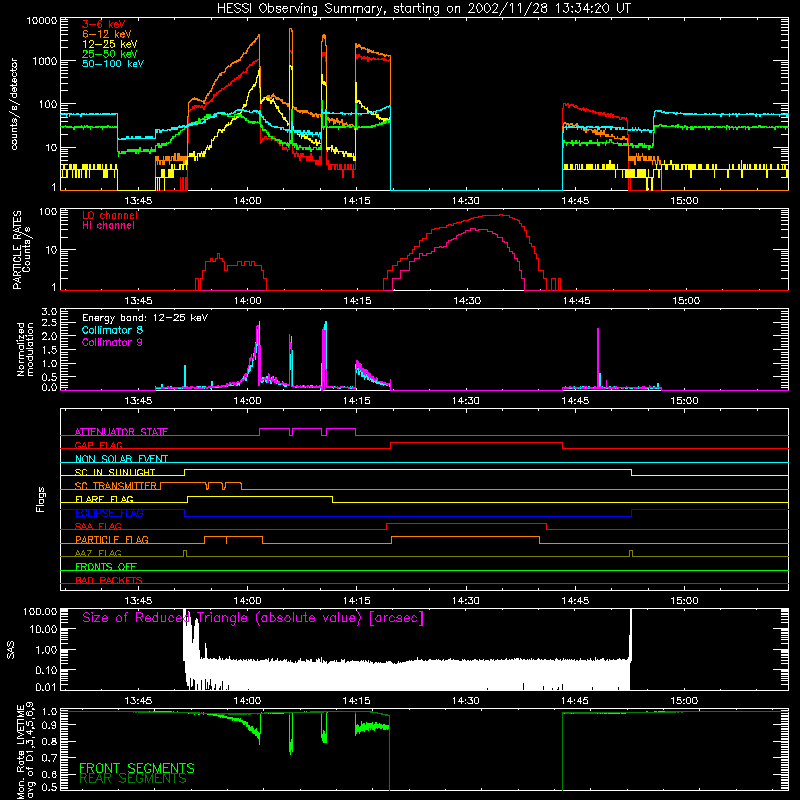The image size is (800, 800).
Task: Select the FRONT SEGMENTS legend label
Action: tap(137, 768)
